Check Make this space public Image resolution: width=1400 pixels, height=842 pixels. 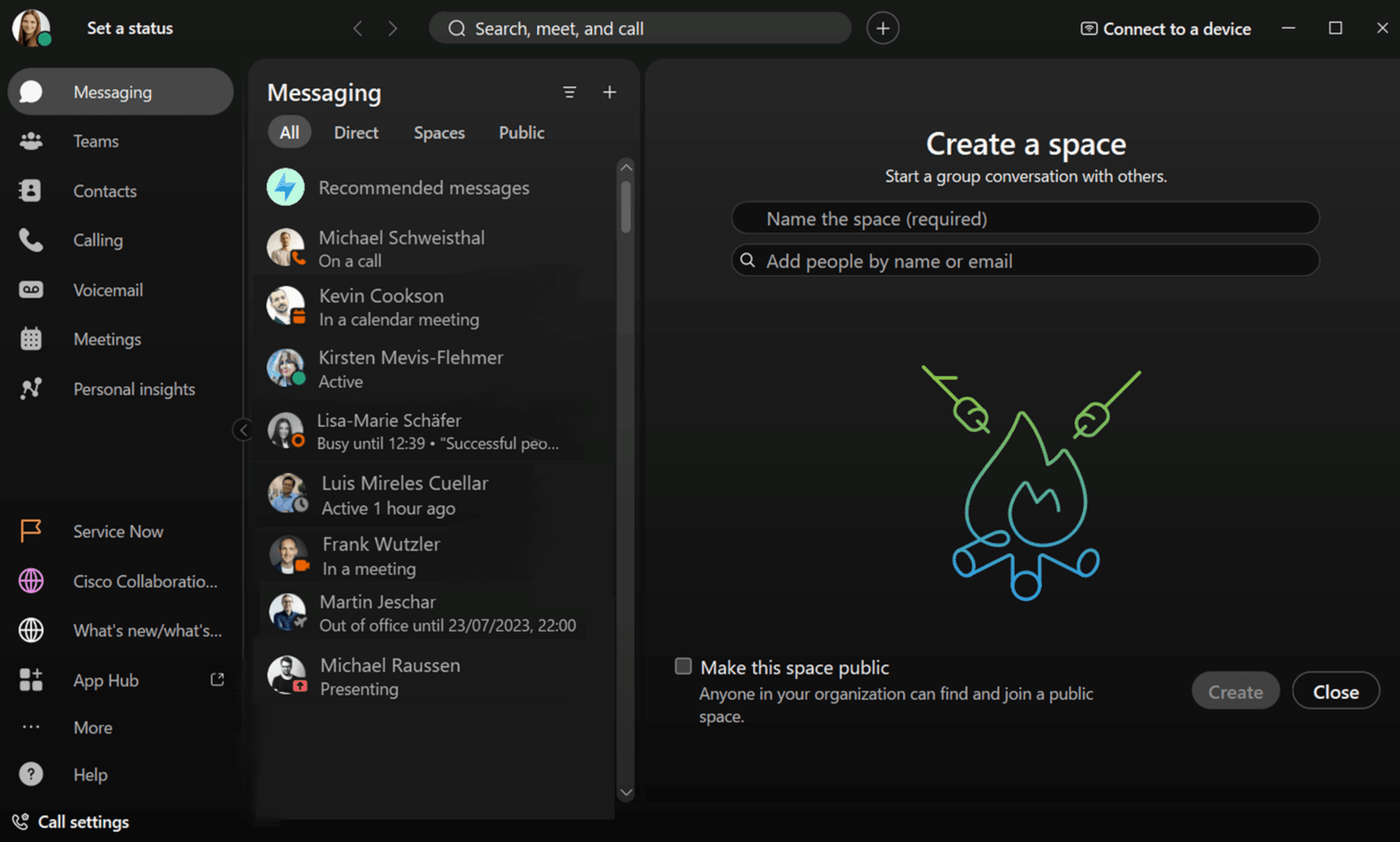click(683, 666)
